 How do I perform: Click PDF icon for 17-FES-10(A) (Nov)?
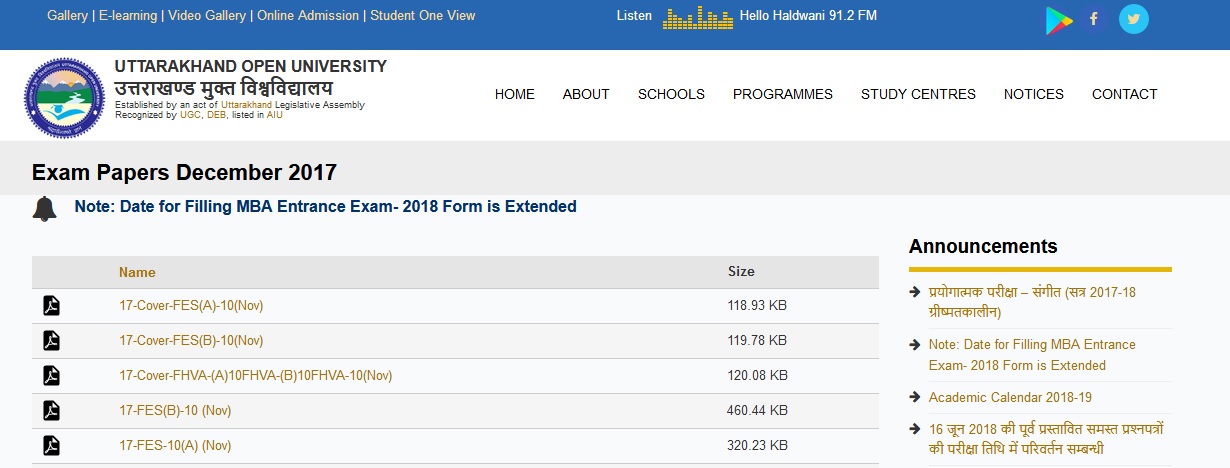(x=52, y=445)
